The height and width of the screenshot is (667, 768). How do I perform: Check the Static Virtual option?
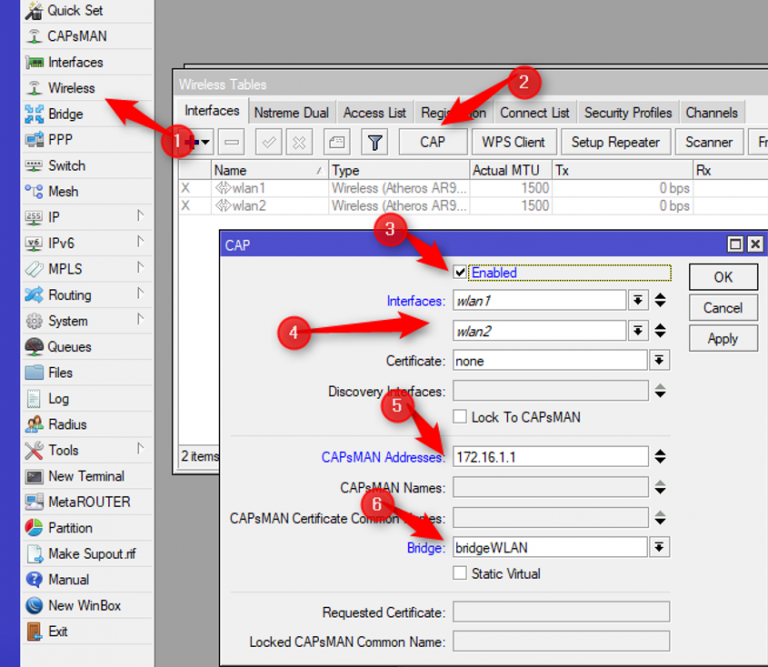click(x=460, y=573)
